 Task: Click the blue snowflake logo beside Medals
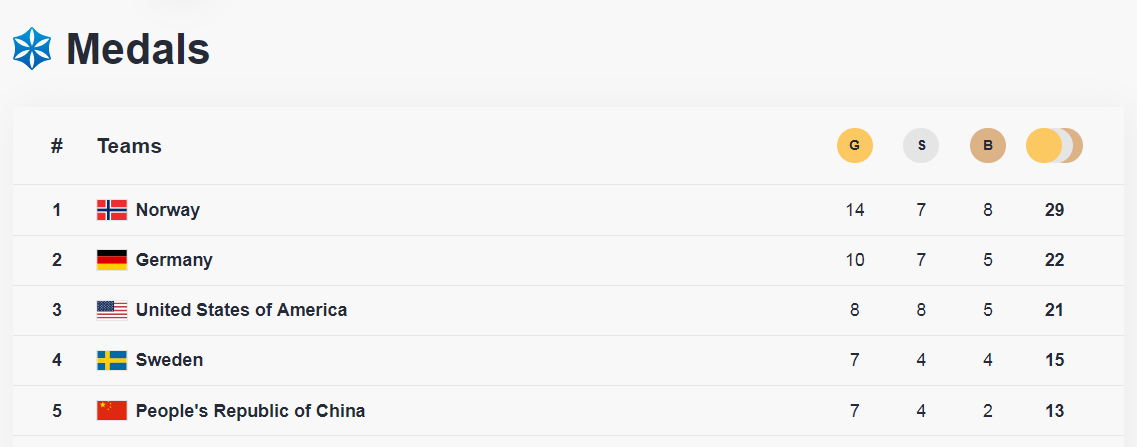[32, 49]
